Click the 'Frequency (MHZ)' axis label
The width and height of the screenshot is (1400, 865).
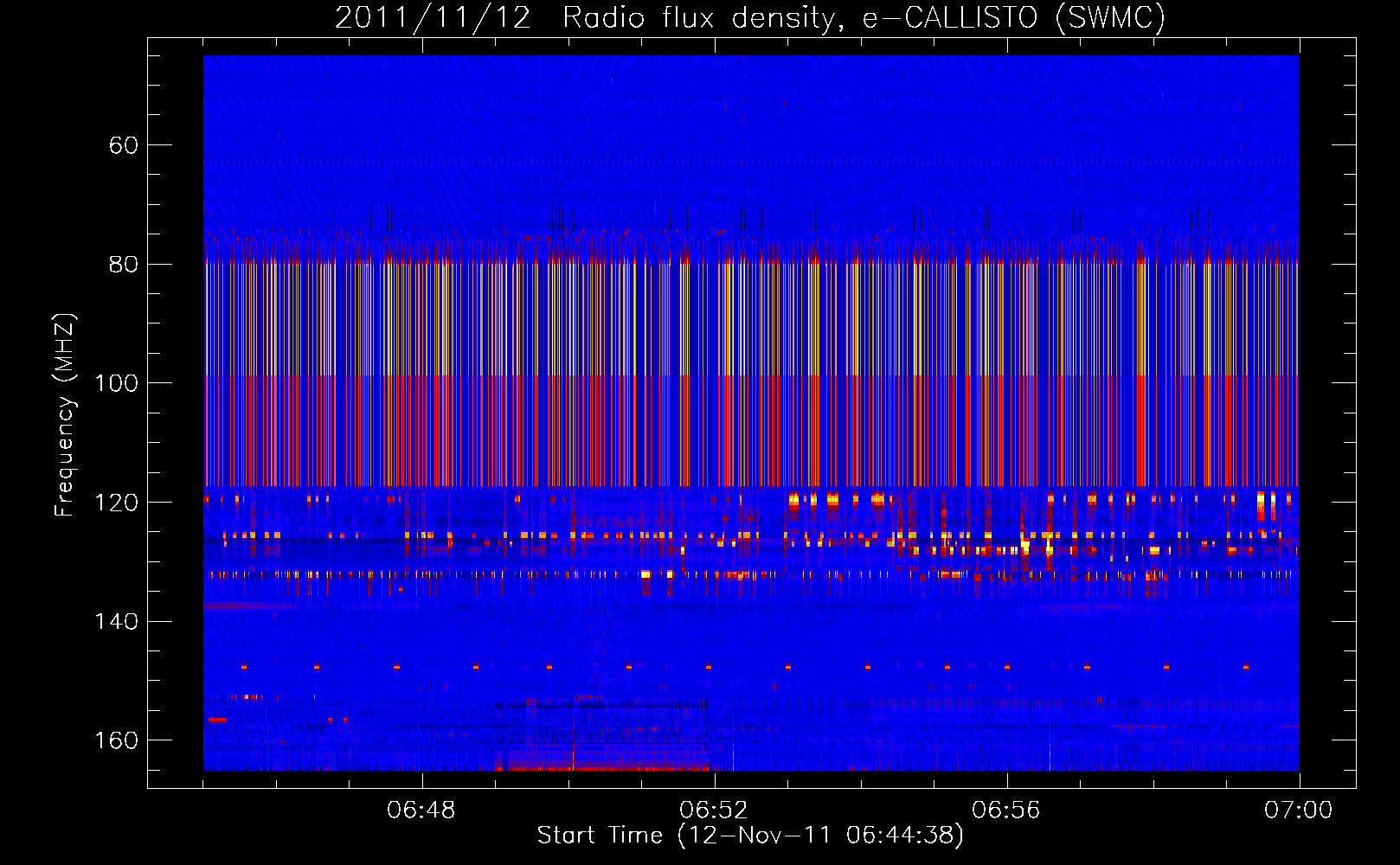(x=65, y=415)
